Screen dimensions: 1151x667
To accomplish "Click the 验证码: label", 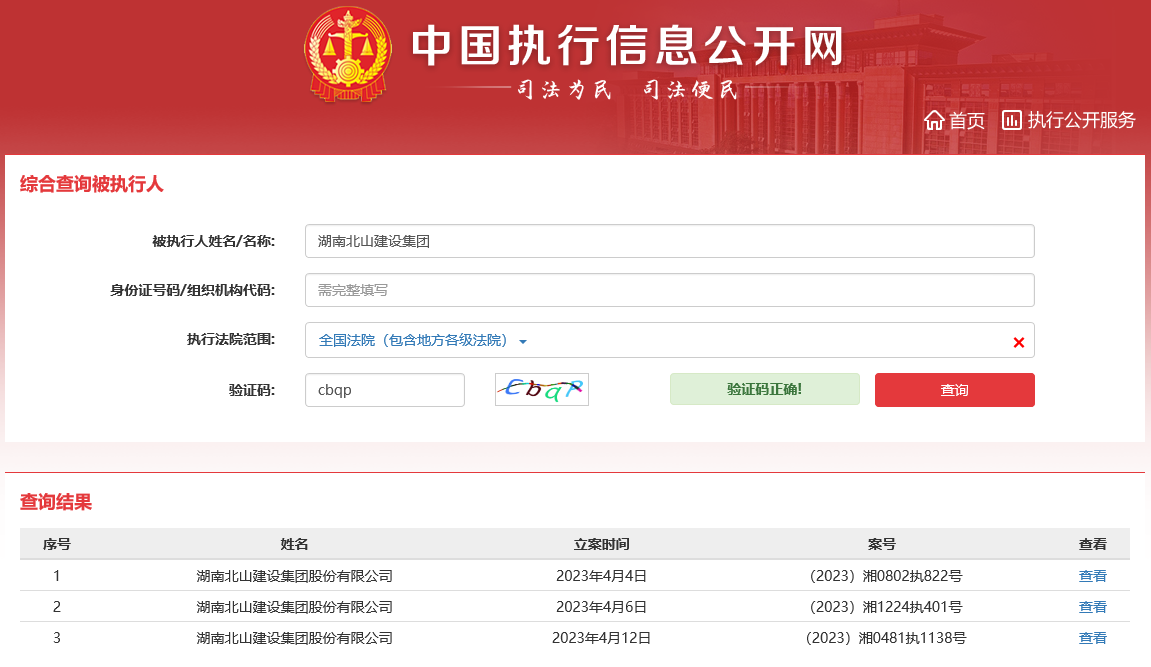I will 252,390.
